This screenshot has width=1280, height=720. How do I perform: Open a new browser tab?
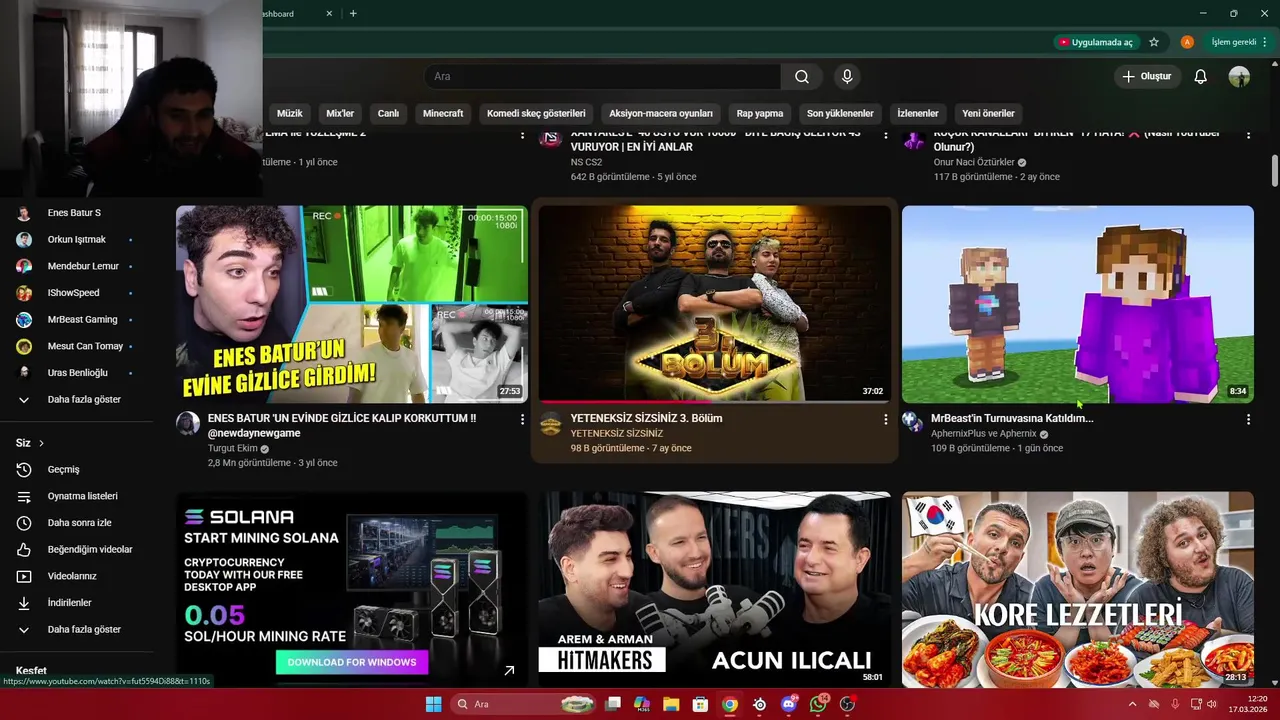(353, 13)
